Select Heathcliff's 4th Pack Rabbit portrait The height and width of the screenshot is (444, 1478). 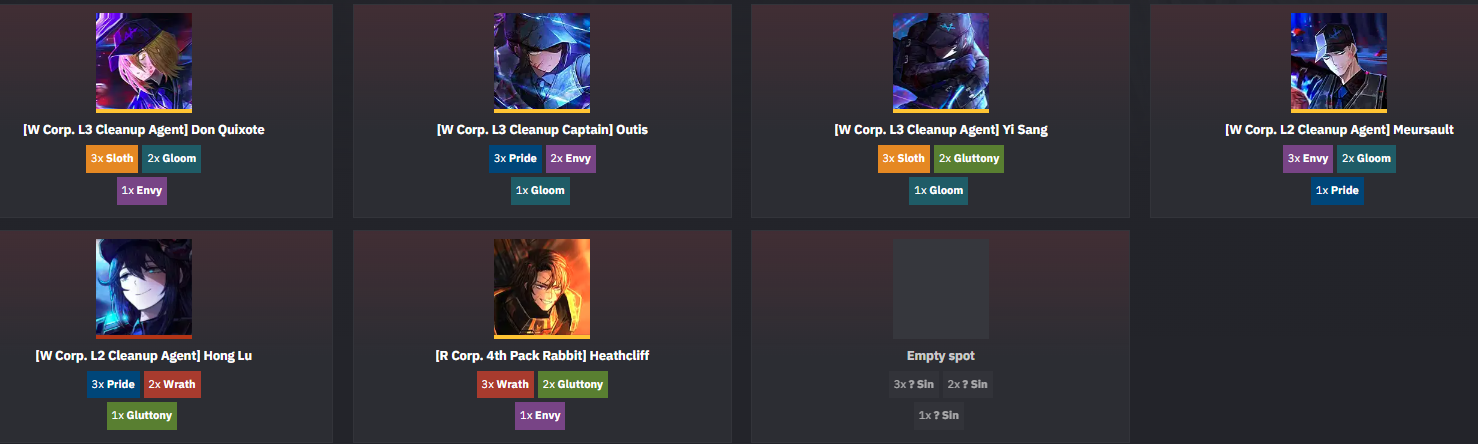coord(542,288)
